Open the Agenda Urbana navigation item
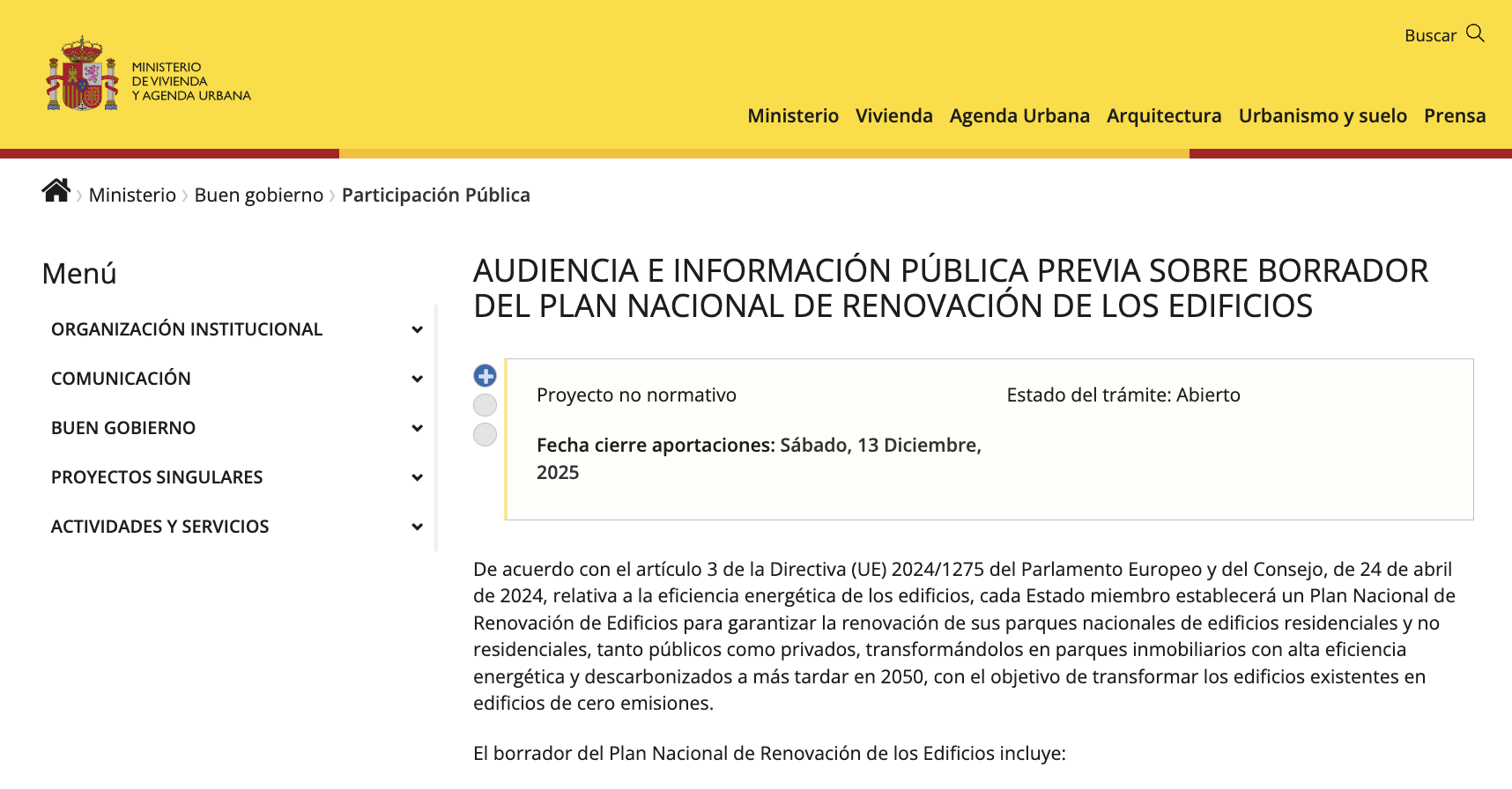 pyautogui.click(x=1019, y=115)
